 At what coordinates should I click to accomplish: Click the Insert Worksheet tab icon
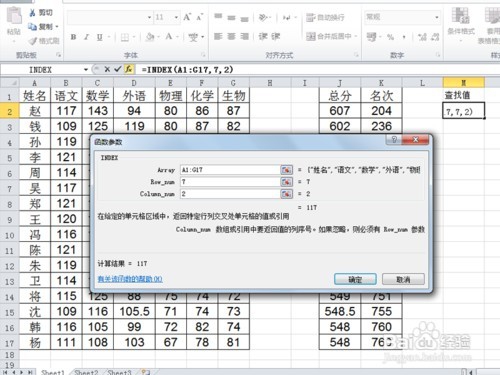(x=145, y=372)
